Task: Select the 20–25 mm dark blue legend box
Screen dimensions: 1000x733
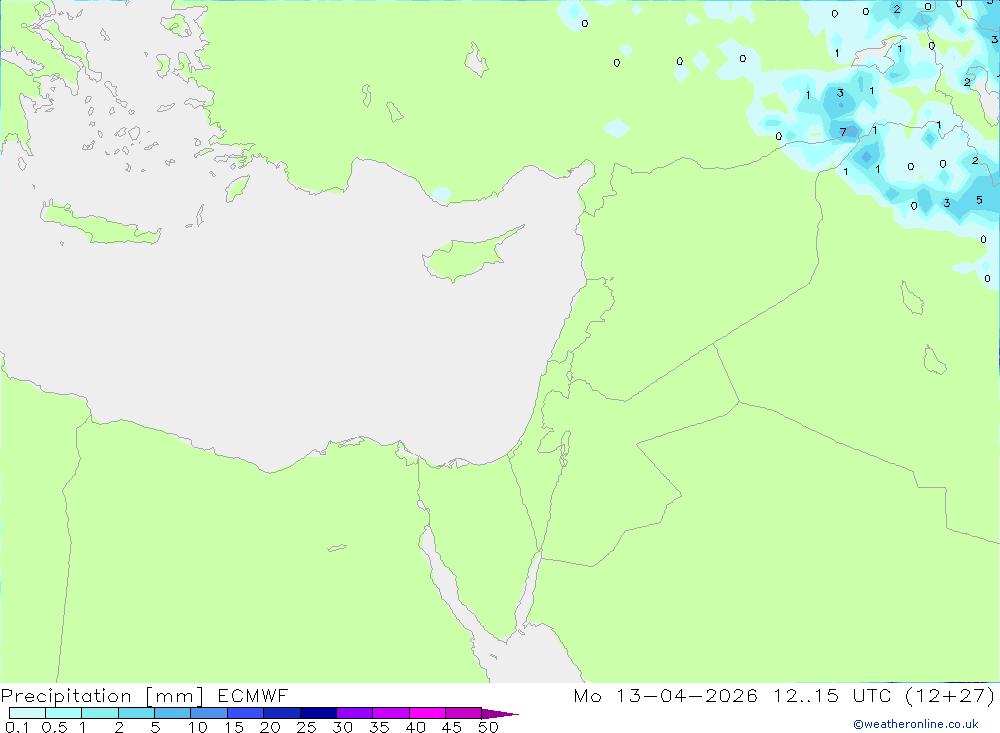Action: [x=282, y=713]
